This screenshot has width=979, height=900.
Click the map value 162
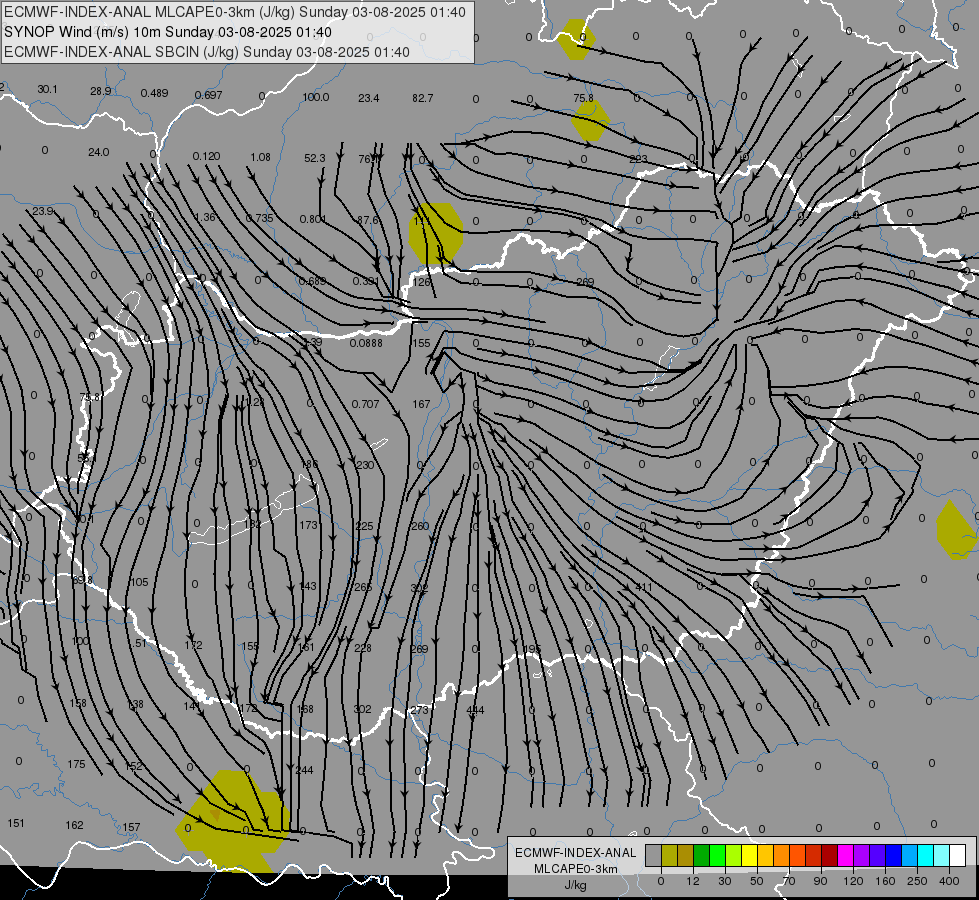[x=74, y=825]
